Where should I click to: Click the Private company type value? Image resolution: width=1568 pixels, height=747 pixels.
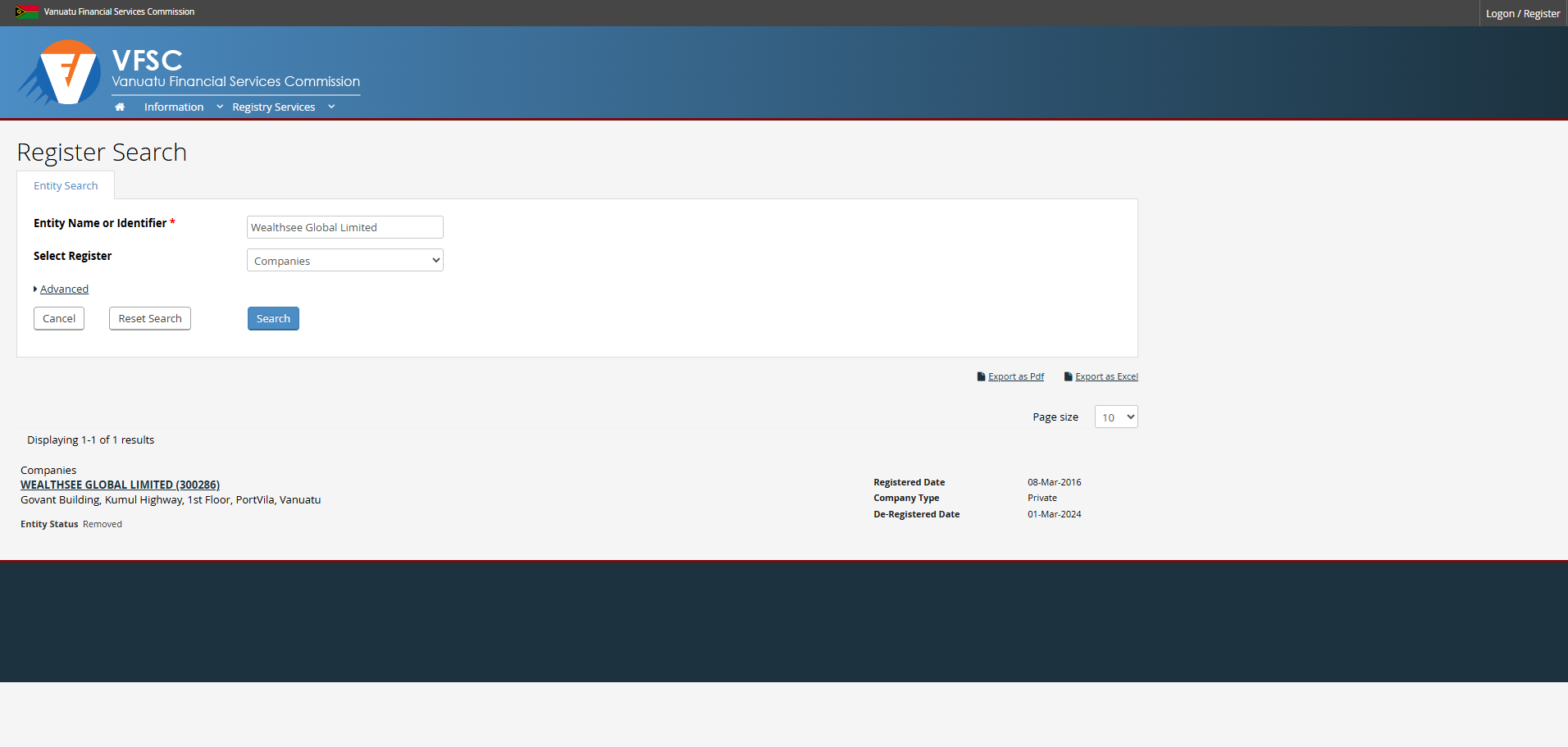[1042, 498]
